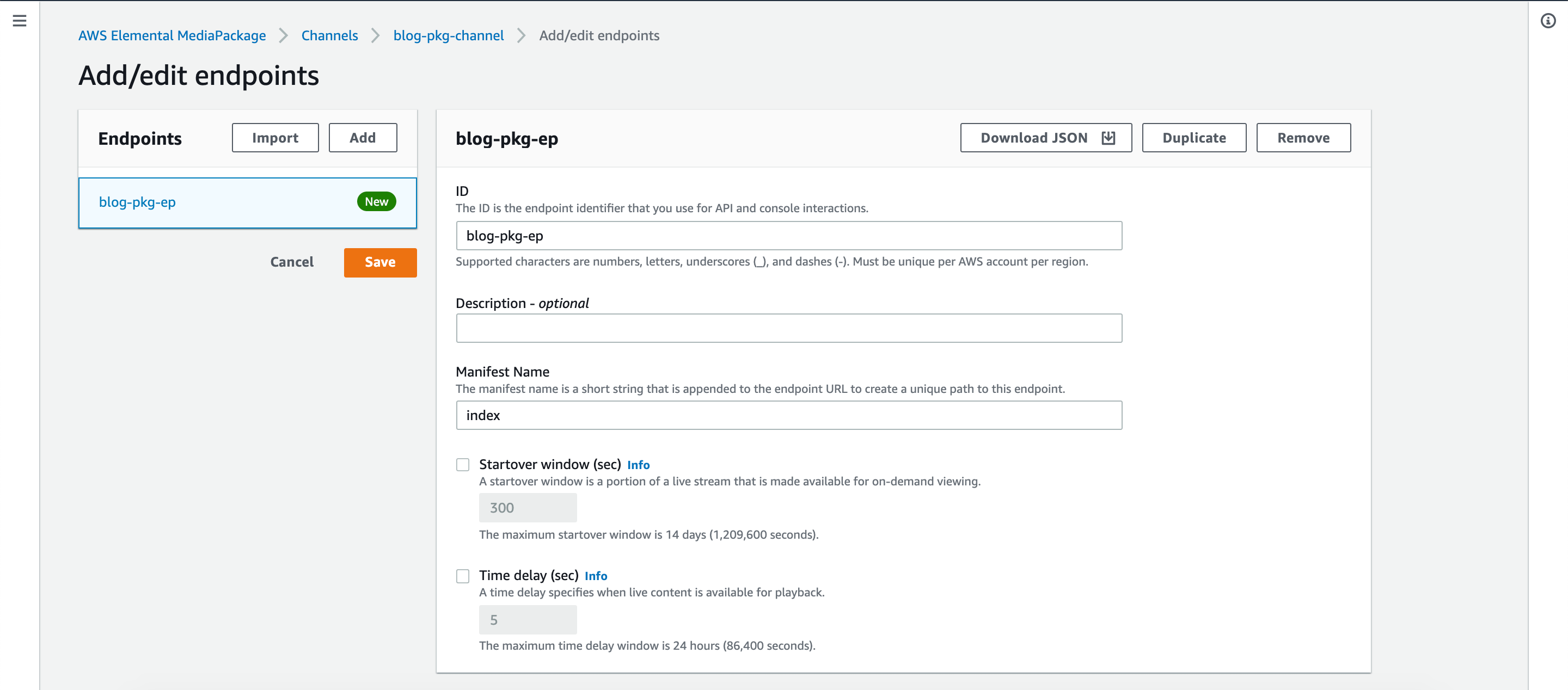Enable the Time delay checkbox

[x=463, y=576]
